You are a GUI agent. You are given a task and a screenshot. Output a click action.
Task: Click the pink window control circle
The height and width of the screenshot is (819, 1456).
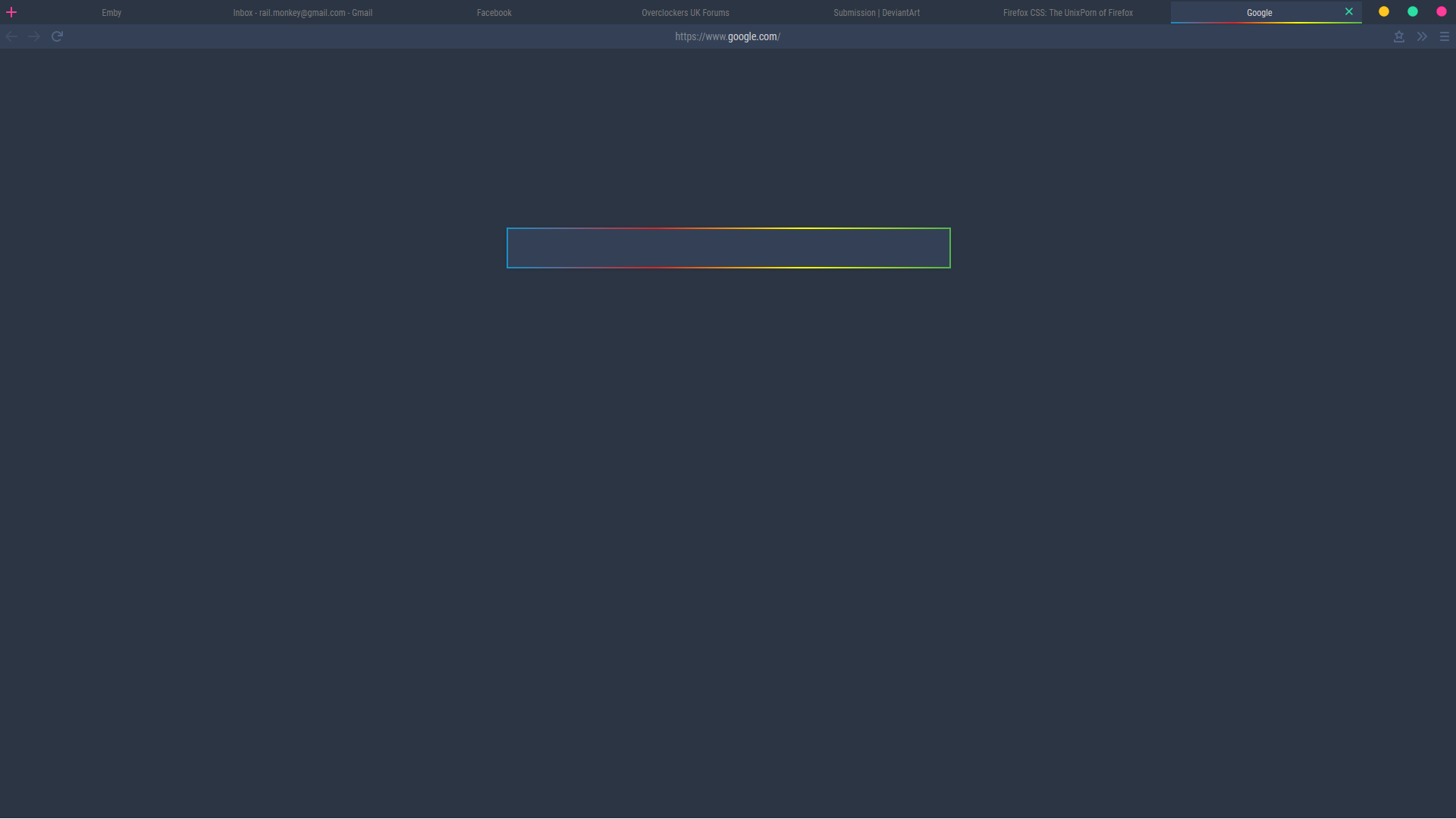coord(1441,11)
